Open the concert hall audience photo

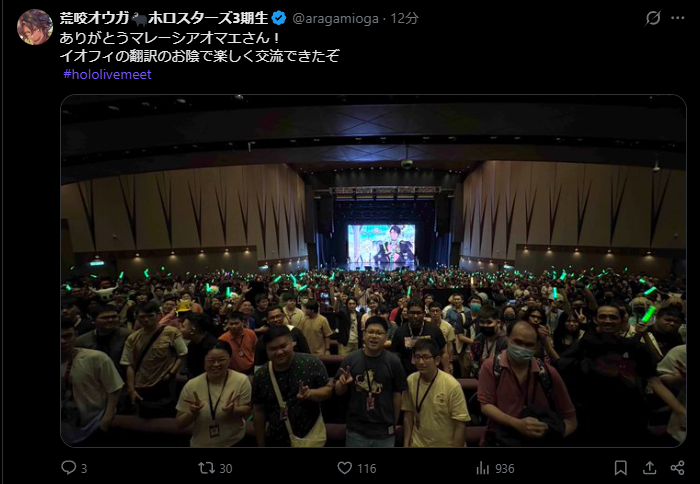click(x=373, y=271)
